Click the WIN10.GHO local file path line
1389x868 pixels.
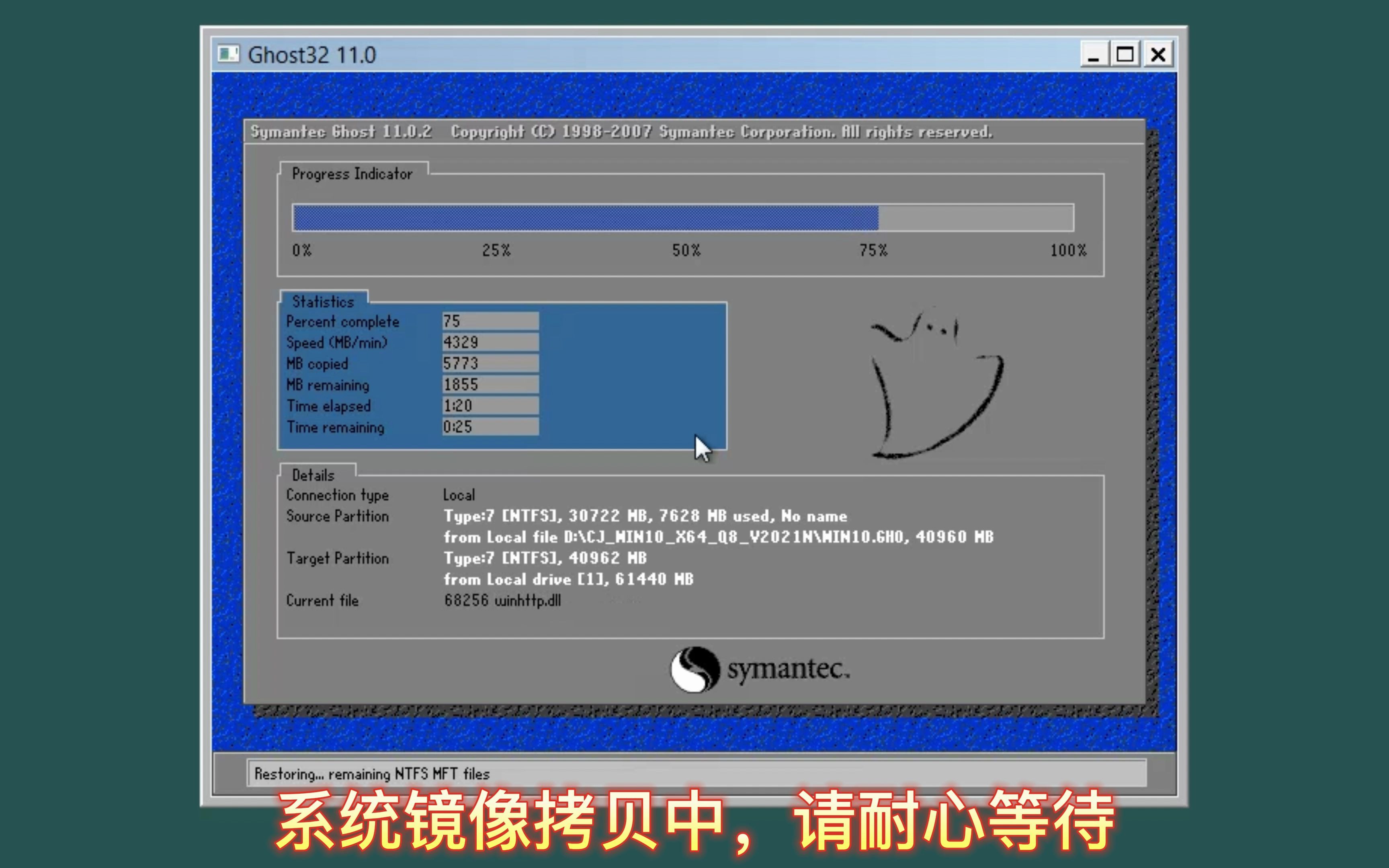pyautogui.click(x=718, y=537)
